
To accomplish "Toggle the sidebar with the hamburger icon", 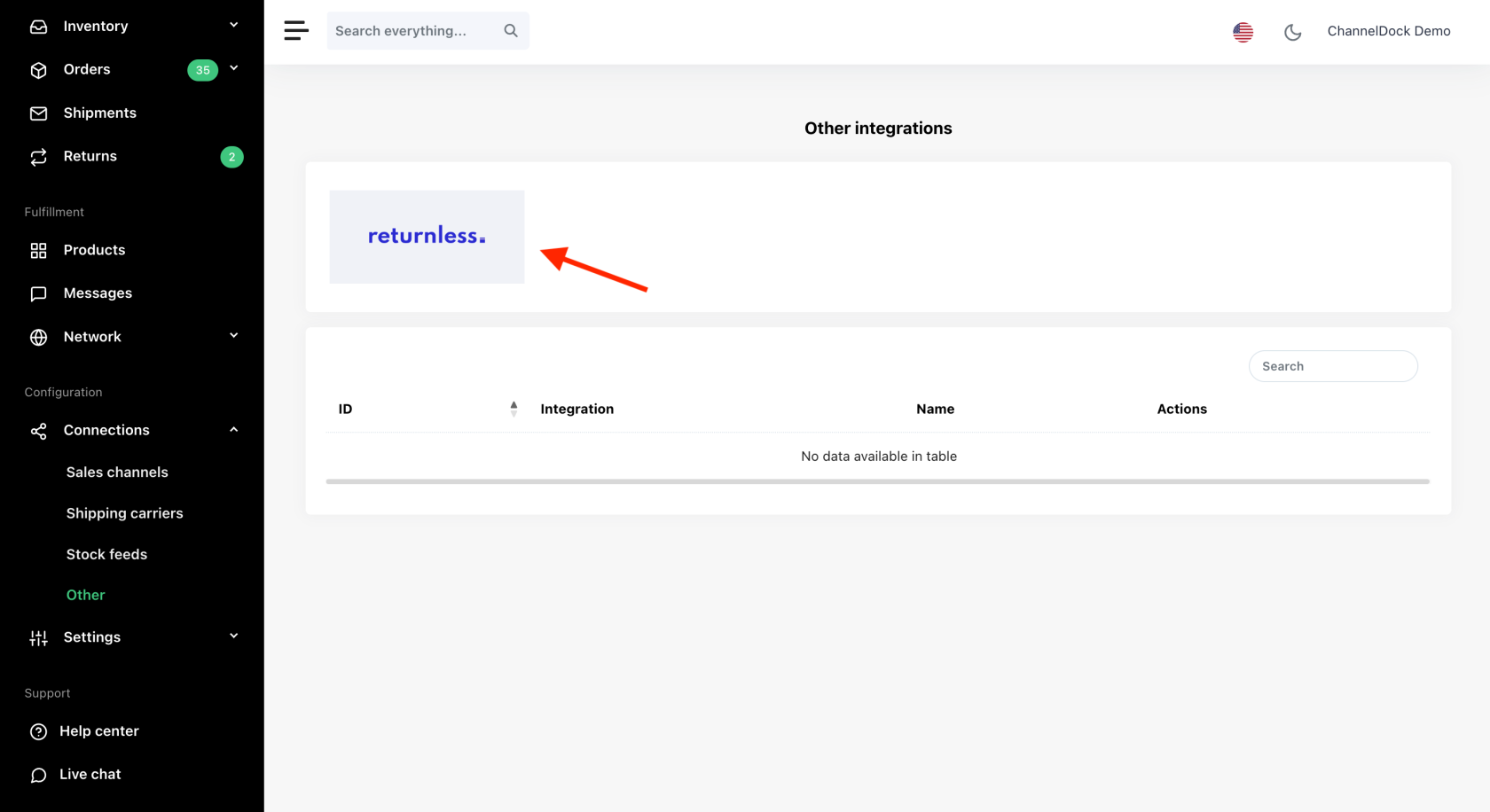I will tap(296, 31).
